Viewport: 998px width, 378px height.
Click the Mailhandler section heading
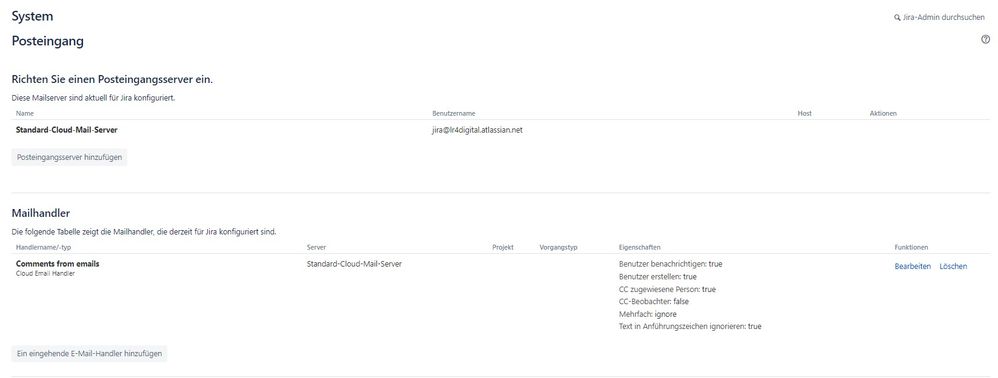coord(41,214)
